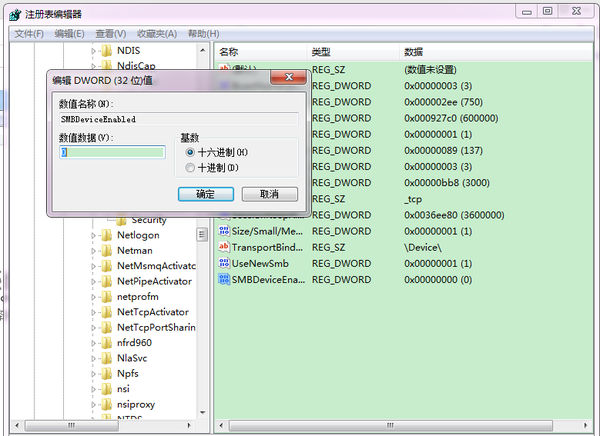Click the SMBDeviceEna... DWORD value icon

224,279
